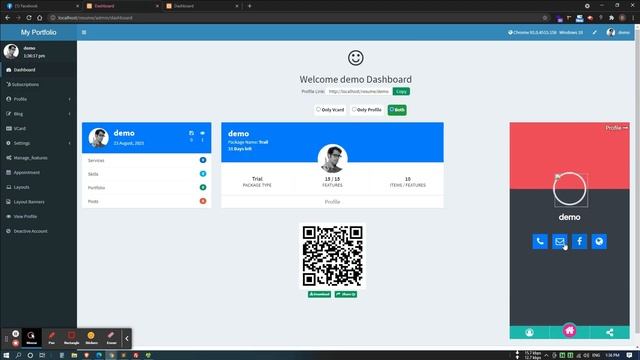Click the Skills count badge
The image size is (640, 360).
pyautogui.click(x=203, y=174)
